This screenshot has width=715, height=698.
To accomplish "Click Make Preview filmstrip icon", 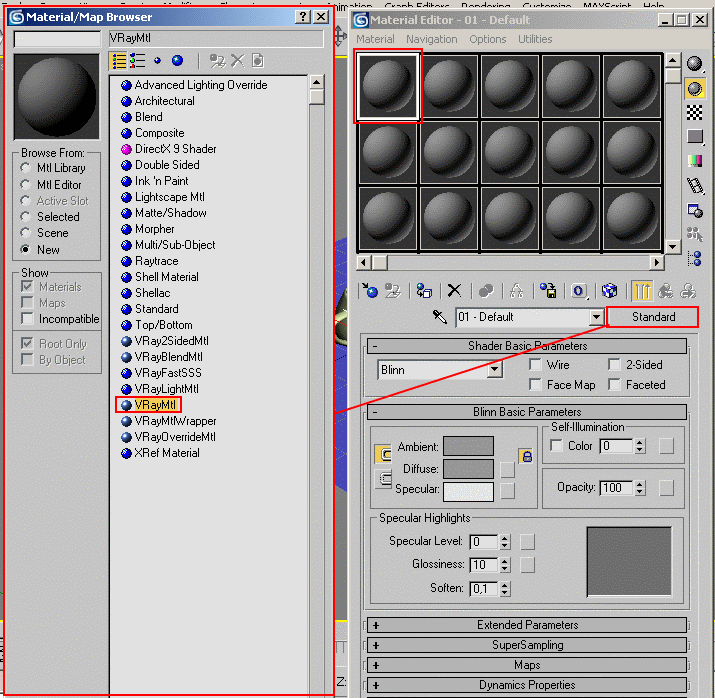I will [x=695, y=185].
